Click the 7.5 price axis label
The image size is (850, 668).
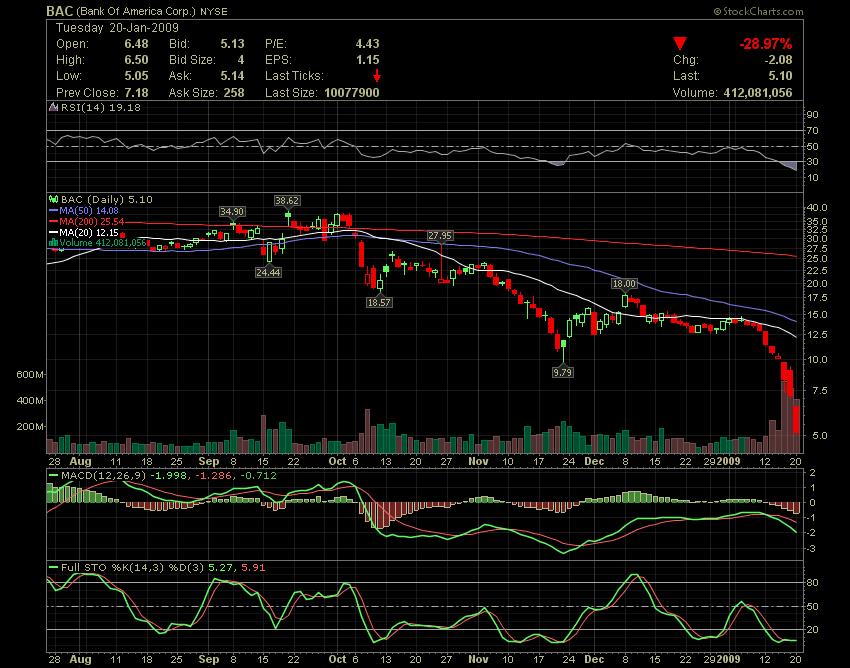820,390
